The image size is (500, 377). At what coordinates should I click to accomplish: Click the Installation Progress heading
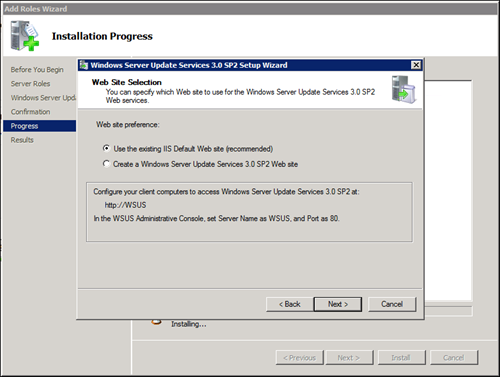pos(102,36)
